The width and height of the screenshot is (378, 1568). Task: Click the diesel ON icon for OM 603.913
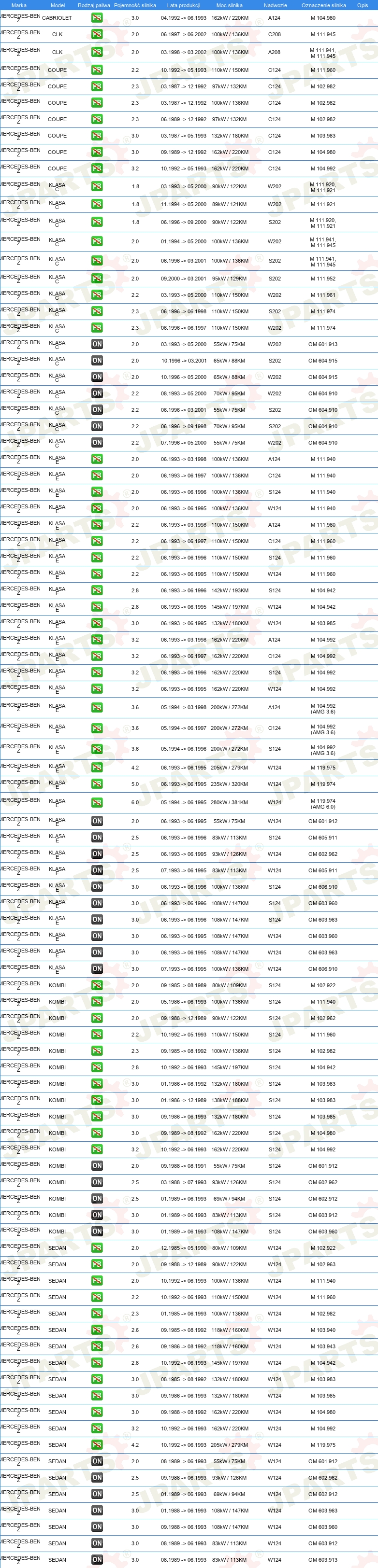click(x=97, y=1560)
